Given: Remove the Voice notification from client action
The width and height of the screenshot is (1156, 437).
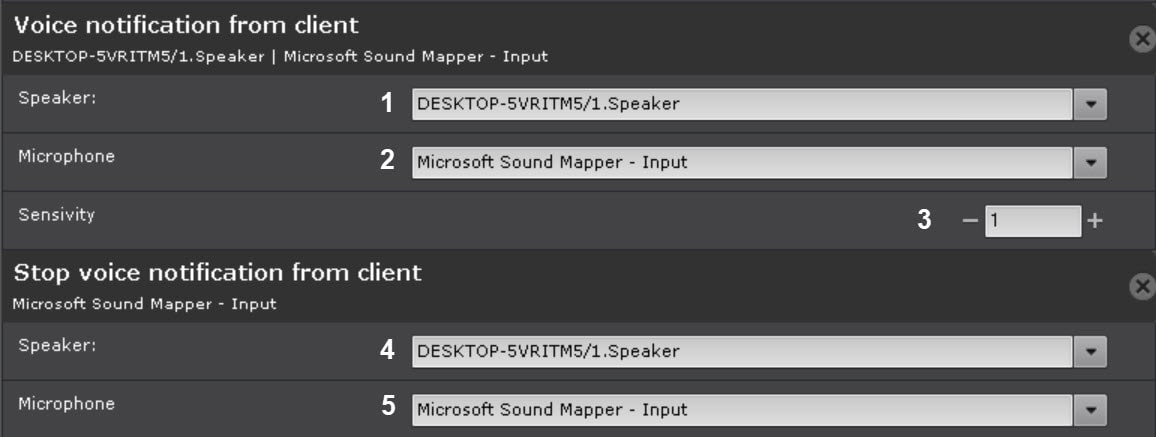Looking at the screenshot, I should coord(1141,39).
